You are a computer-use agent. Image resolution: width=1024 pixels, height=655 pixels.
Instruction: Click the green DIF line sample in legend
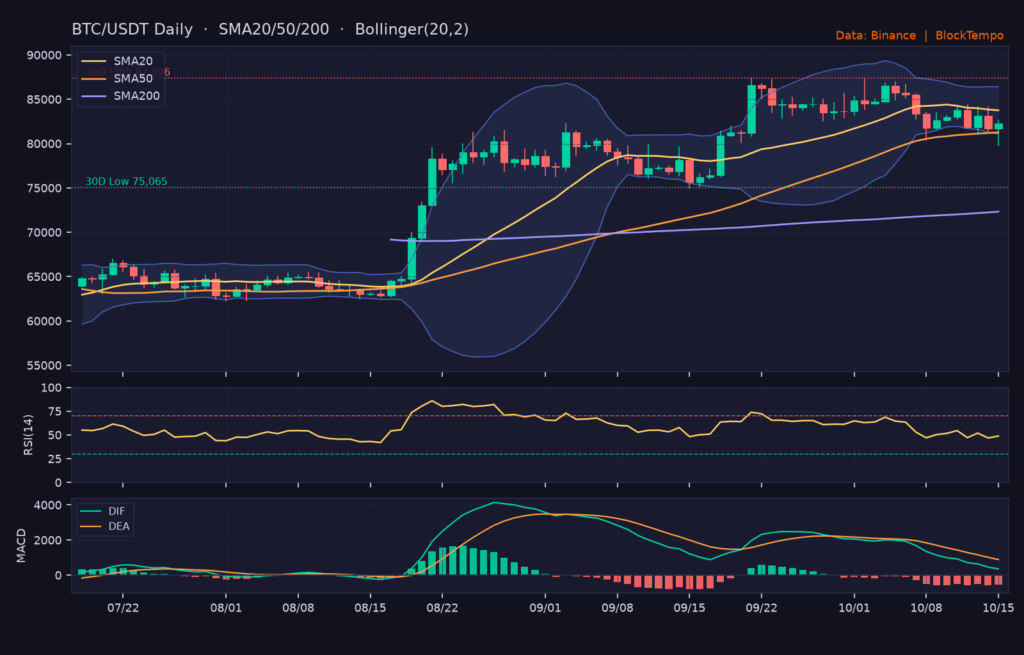click(91, 511)
